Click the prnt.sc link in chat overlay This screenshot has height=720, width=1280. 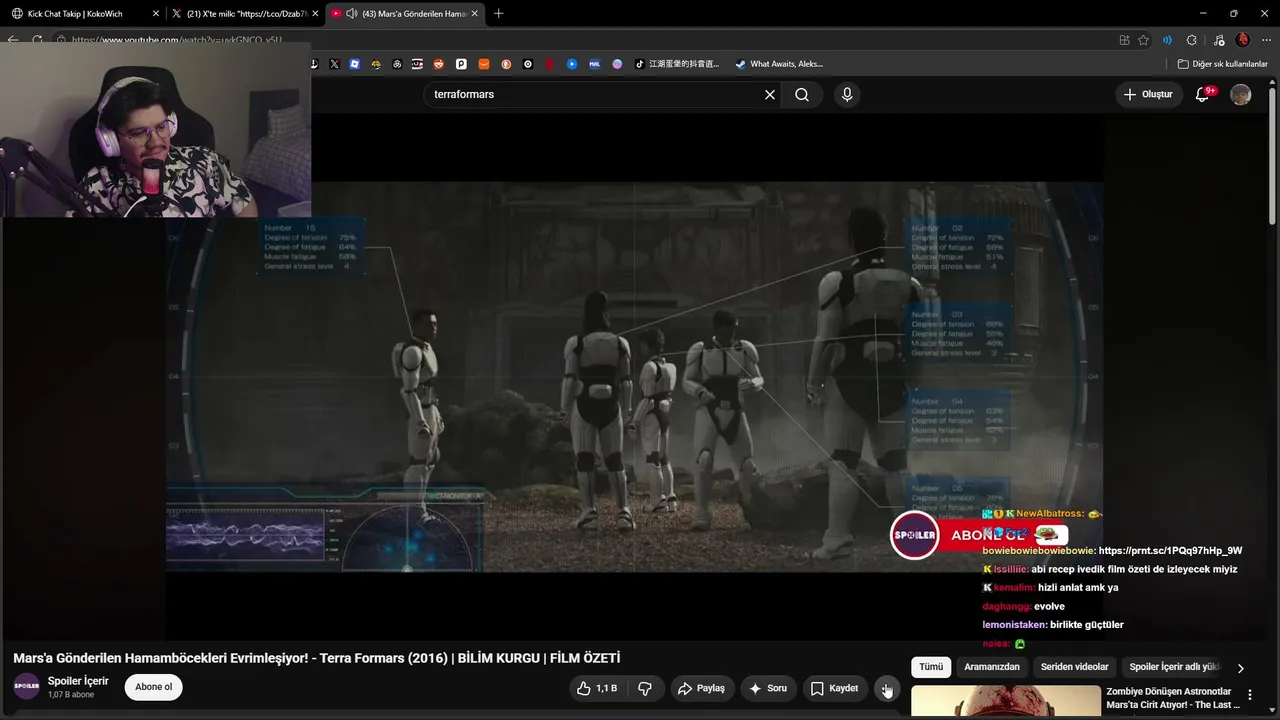coord(1170,551)
